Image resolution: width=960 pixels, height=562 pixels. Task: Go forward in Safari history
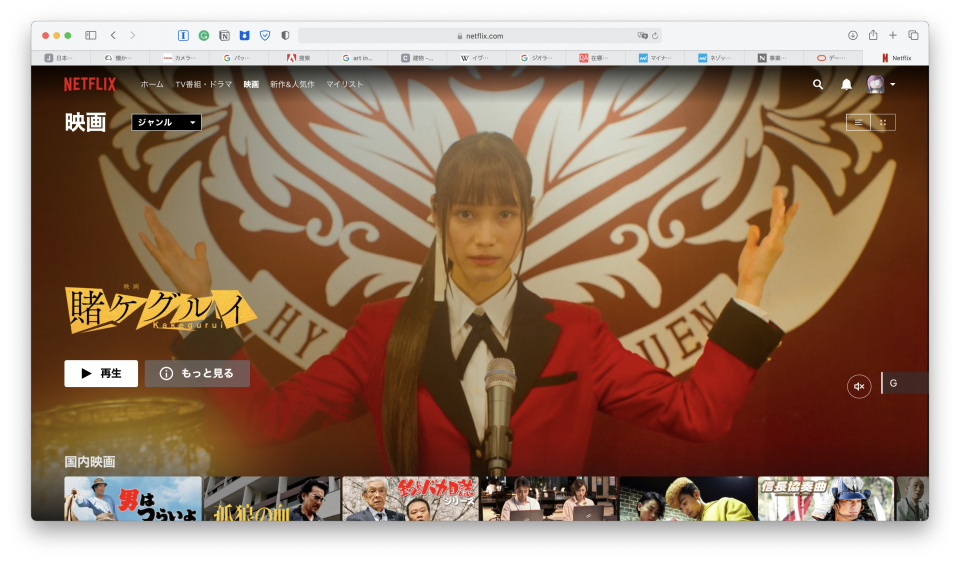pyautogui.click(x=133, y=36)
